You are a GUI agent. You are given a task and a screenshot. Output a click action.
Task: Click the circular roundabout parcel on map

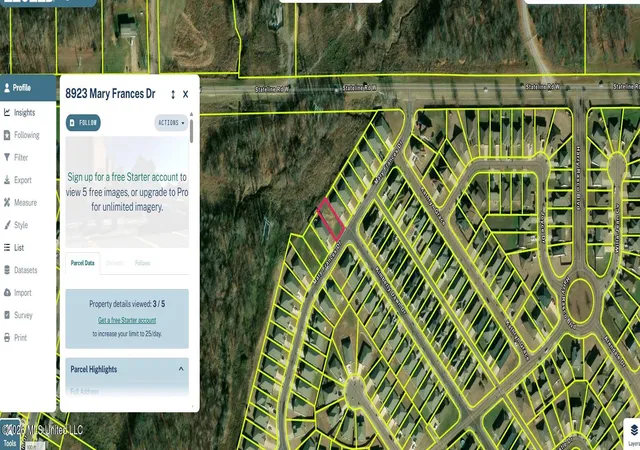(x=580, y=301)
